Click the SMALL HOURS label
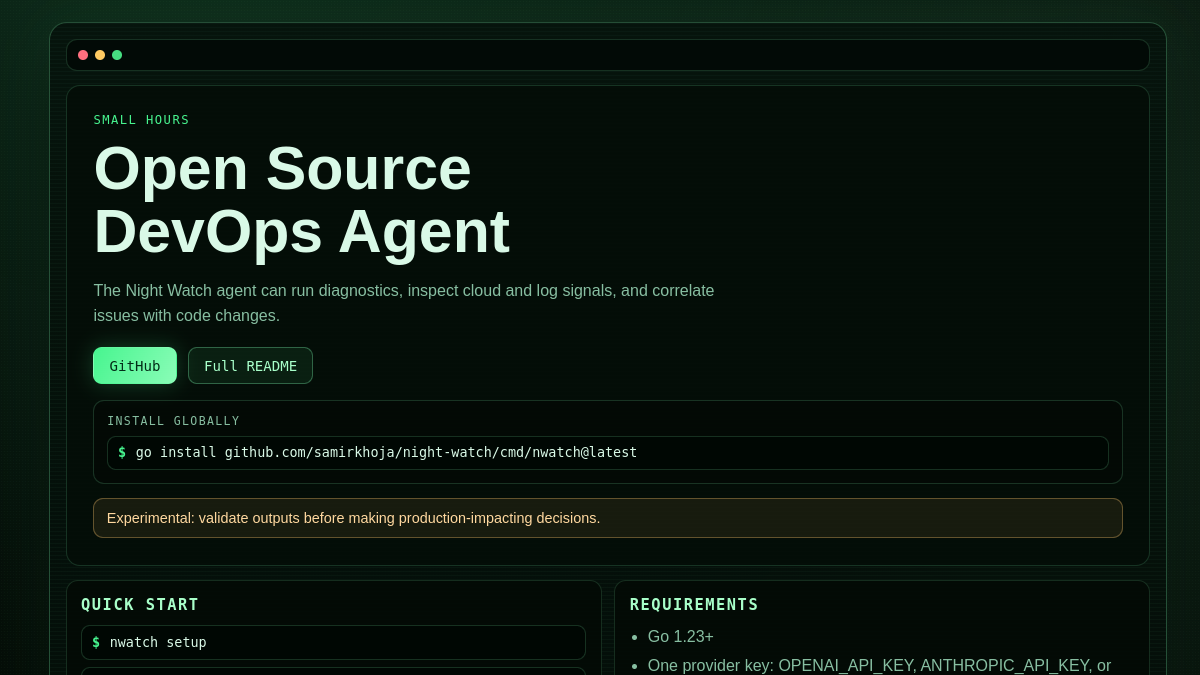The image size is (1200, 675). pyautogui.click(x=142, y=120)
